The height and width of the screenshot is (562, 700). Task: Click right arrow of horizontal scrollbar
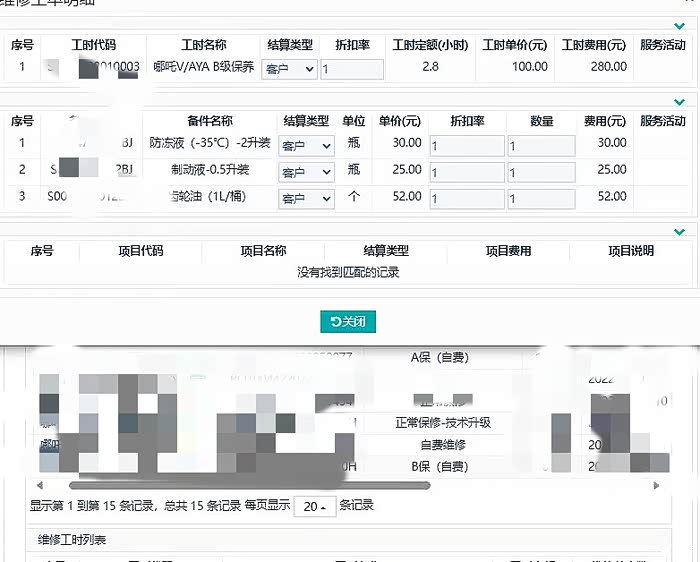point(656,485)
